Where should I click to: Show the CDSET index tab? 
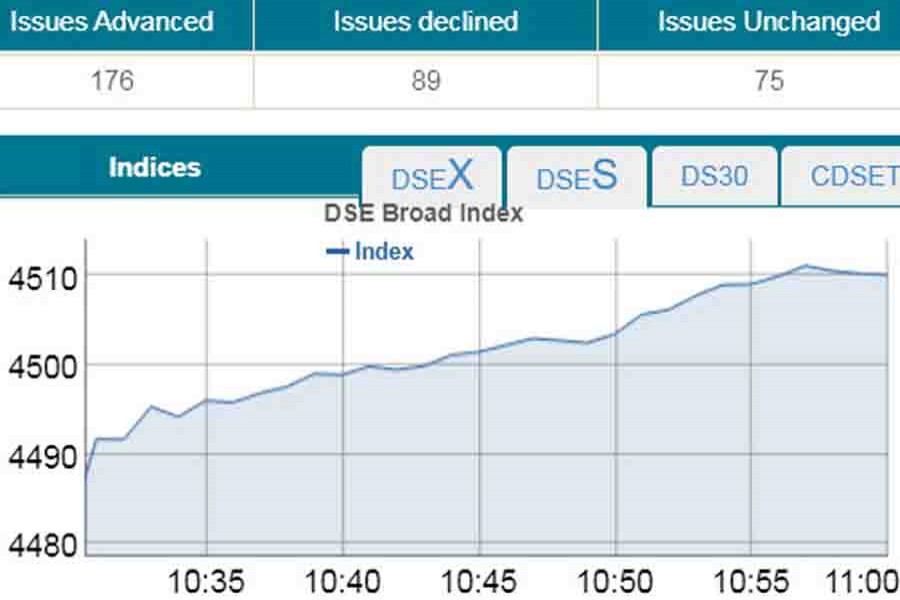point(848,177)
